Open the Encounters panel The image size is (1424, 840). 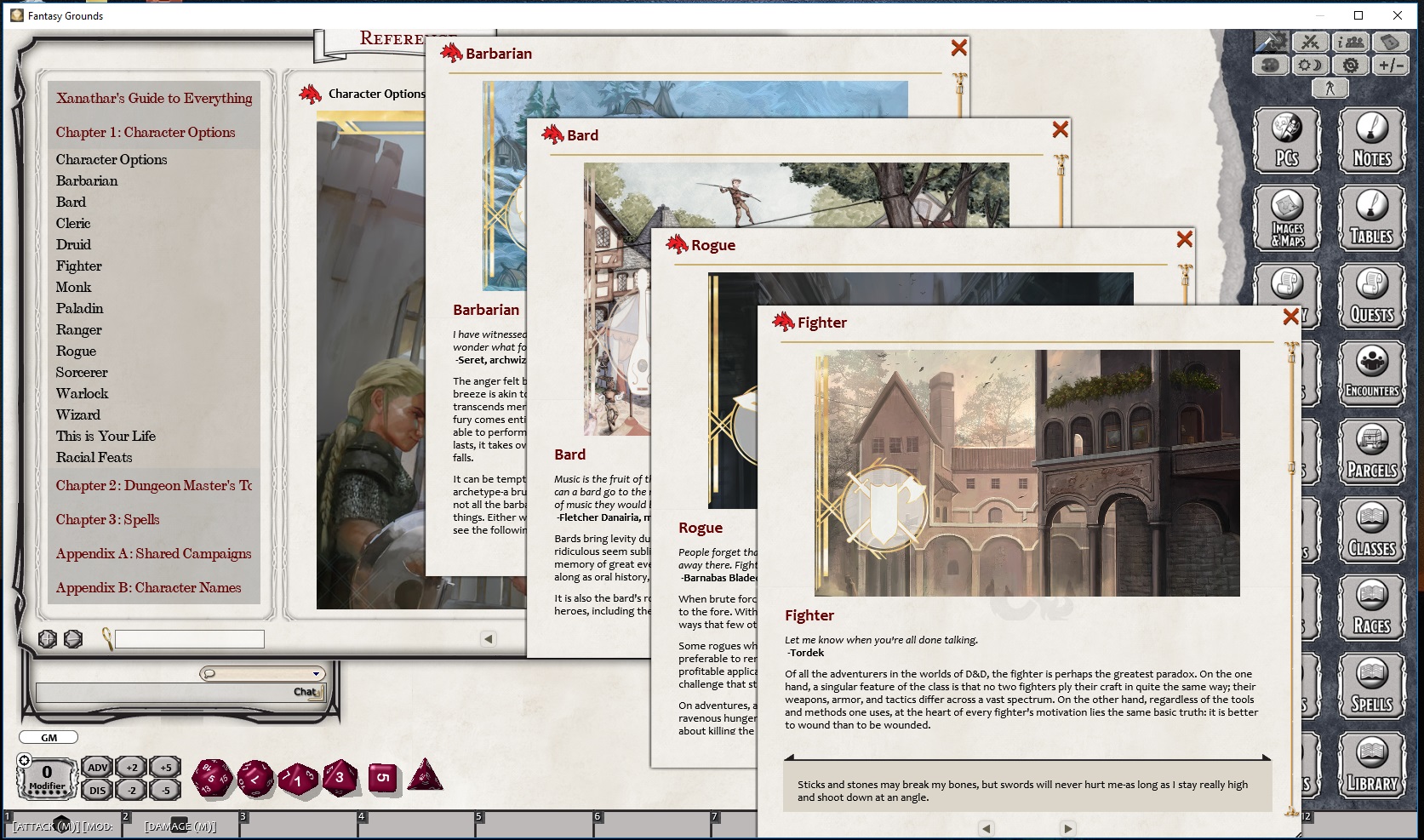pos(1371,374)
